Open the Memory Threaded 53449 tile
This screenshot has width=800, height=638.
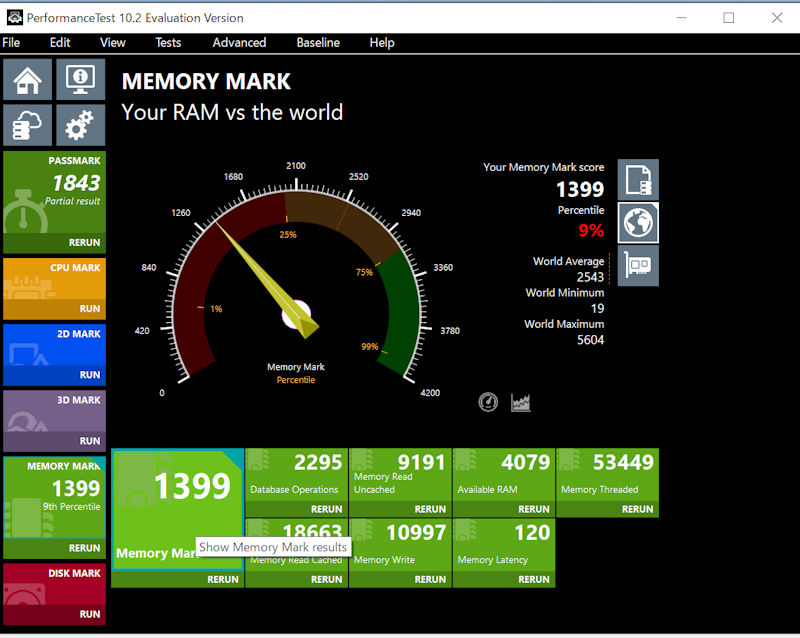(x=608, y=475)
